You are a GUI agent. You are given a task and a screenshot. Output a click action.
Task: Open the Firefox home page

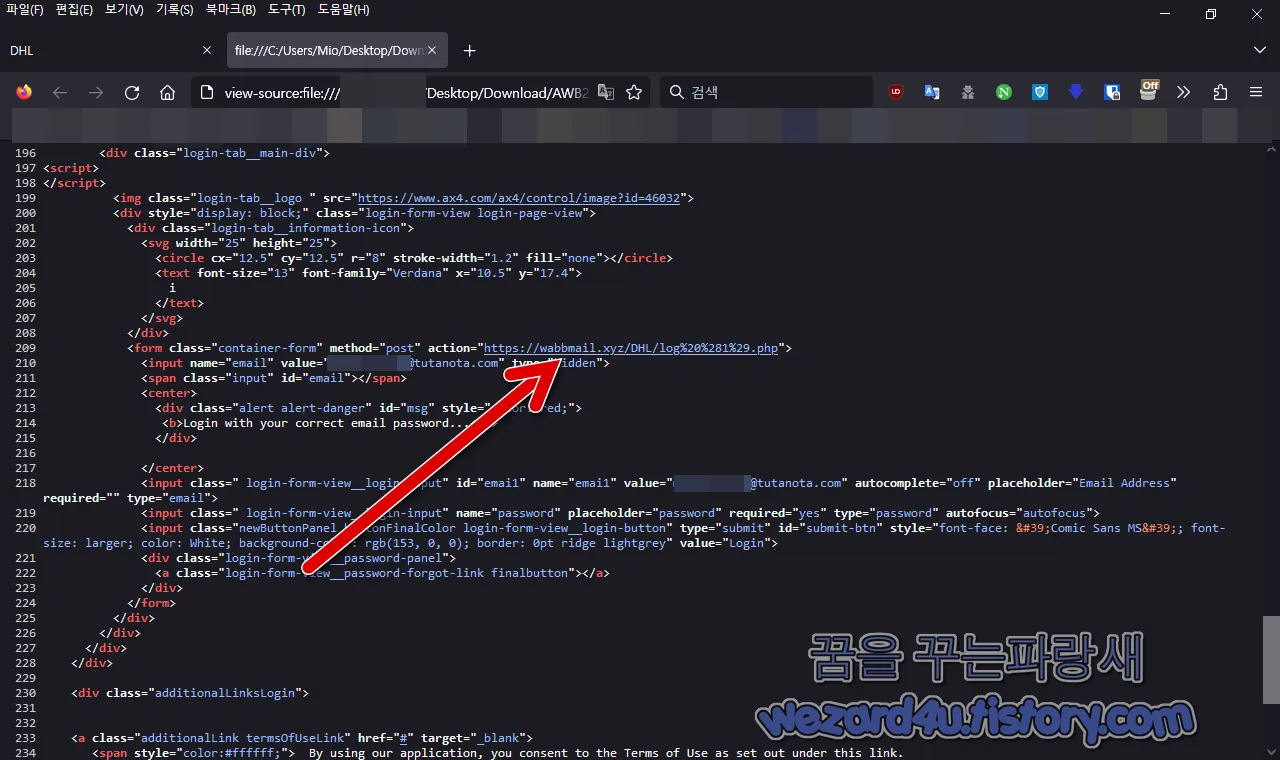coord(168,92)
